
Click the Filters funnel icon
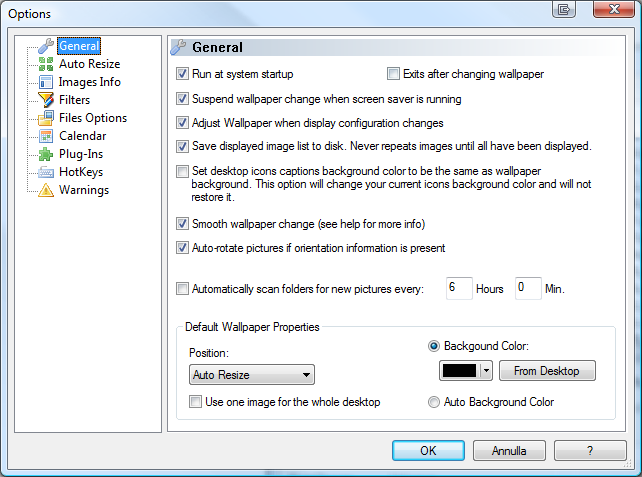(x=46, y=100)
